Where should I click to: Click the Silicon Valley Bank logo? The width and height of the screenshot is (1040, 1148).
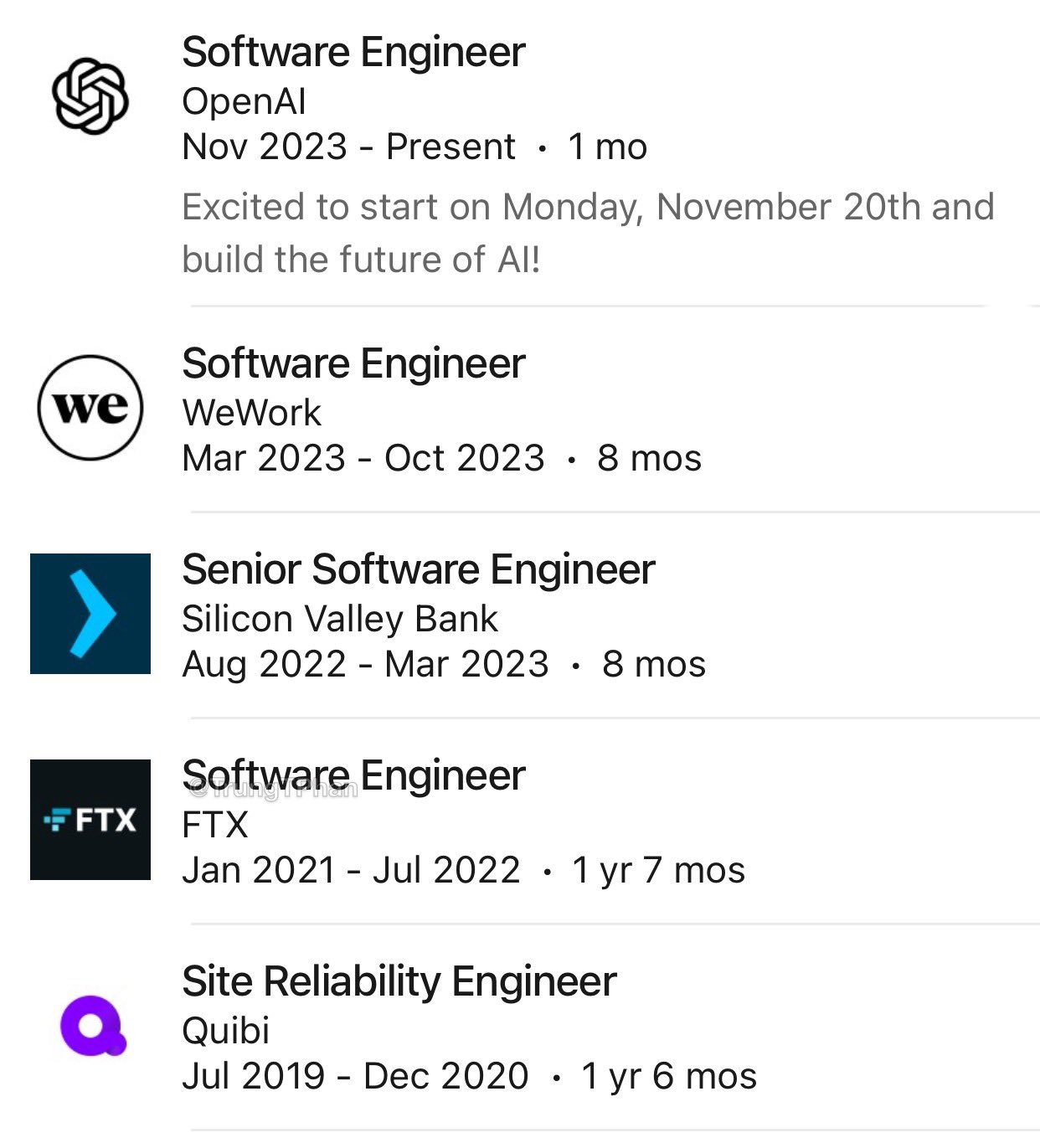pos(90,614)
